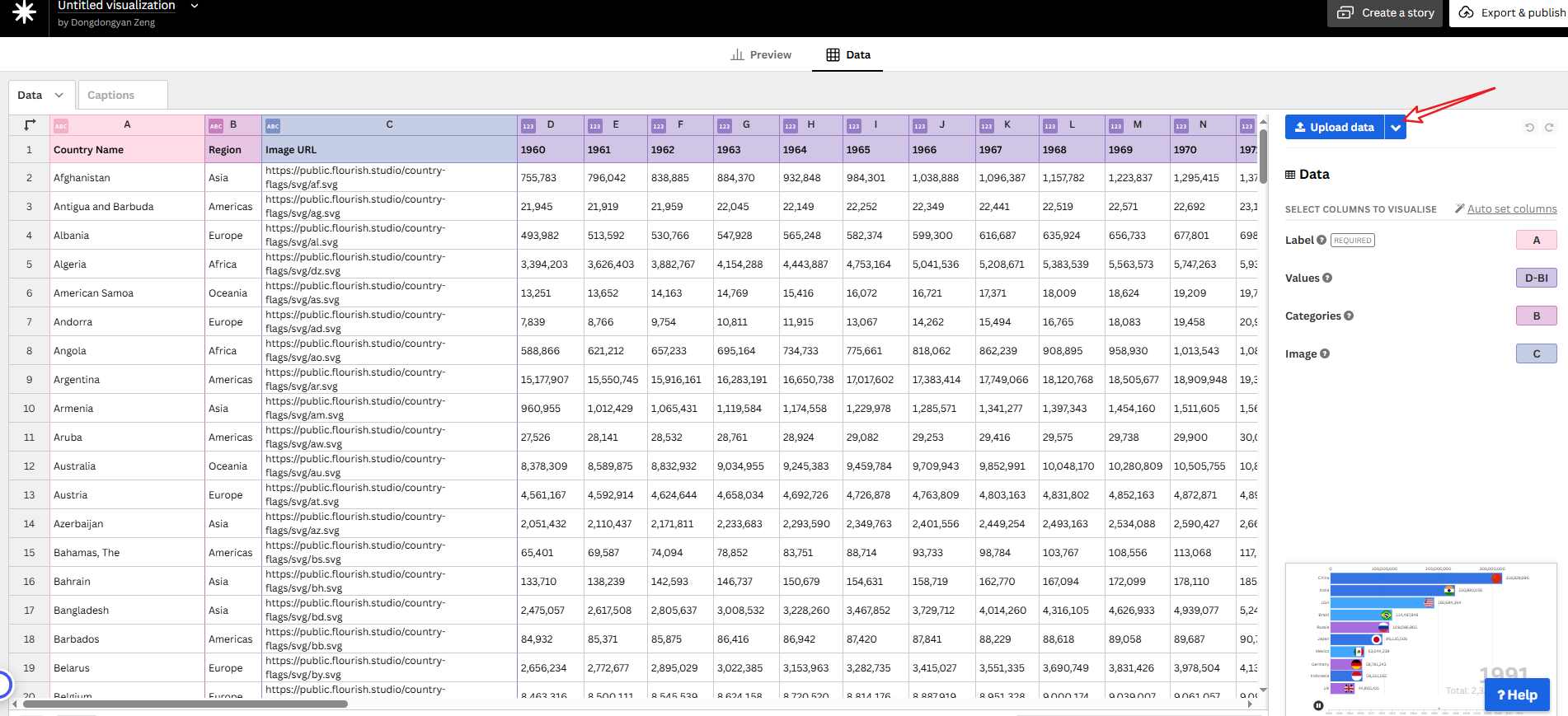Click the 123 type icon on column L

tap(1049, 126)
